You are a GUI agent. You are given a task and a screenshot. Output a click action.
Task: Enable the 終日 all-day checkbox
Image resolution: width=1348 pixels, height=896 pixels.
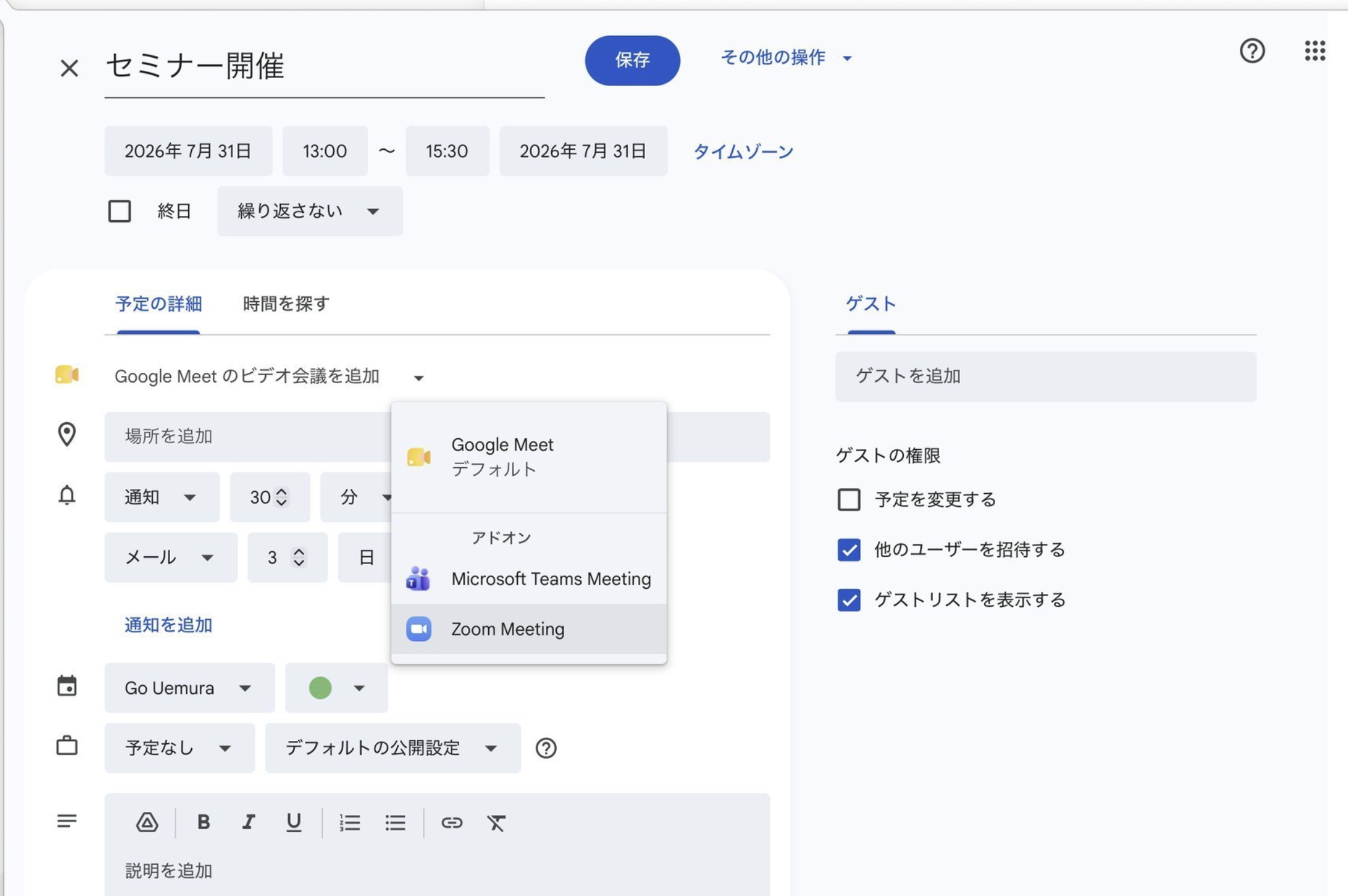[120, 211]
